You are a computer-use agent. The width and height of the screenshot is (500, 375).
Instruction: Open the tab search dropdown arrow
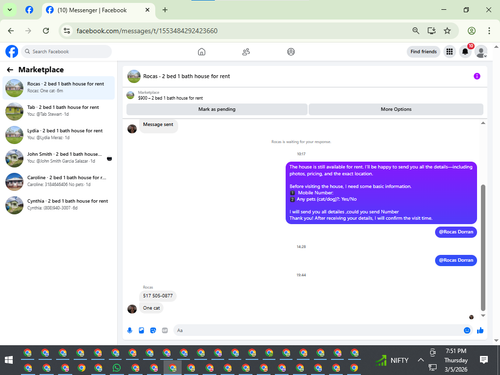coord(10,10)
